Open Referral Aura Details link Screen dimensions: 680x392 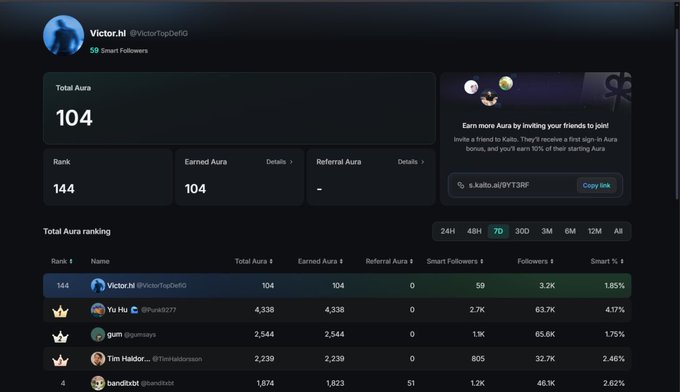411,162
